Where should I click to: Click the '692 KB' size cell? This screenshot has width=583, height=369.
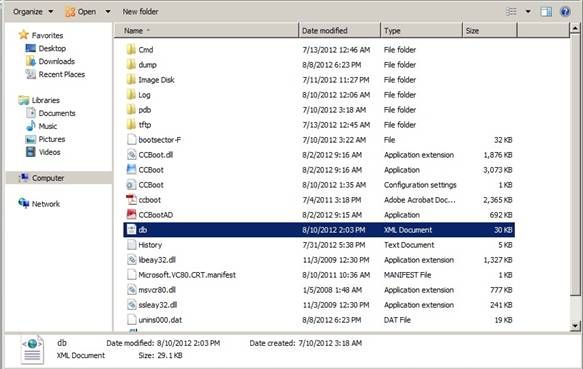pos(501,215)
